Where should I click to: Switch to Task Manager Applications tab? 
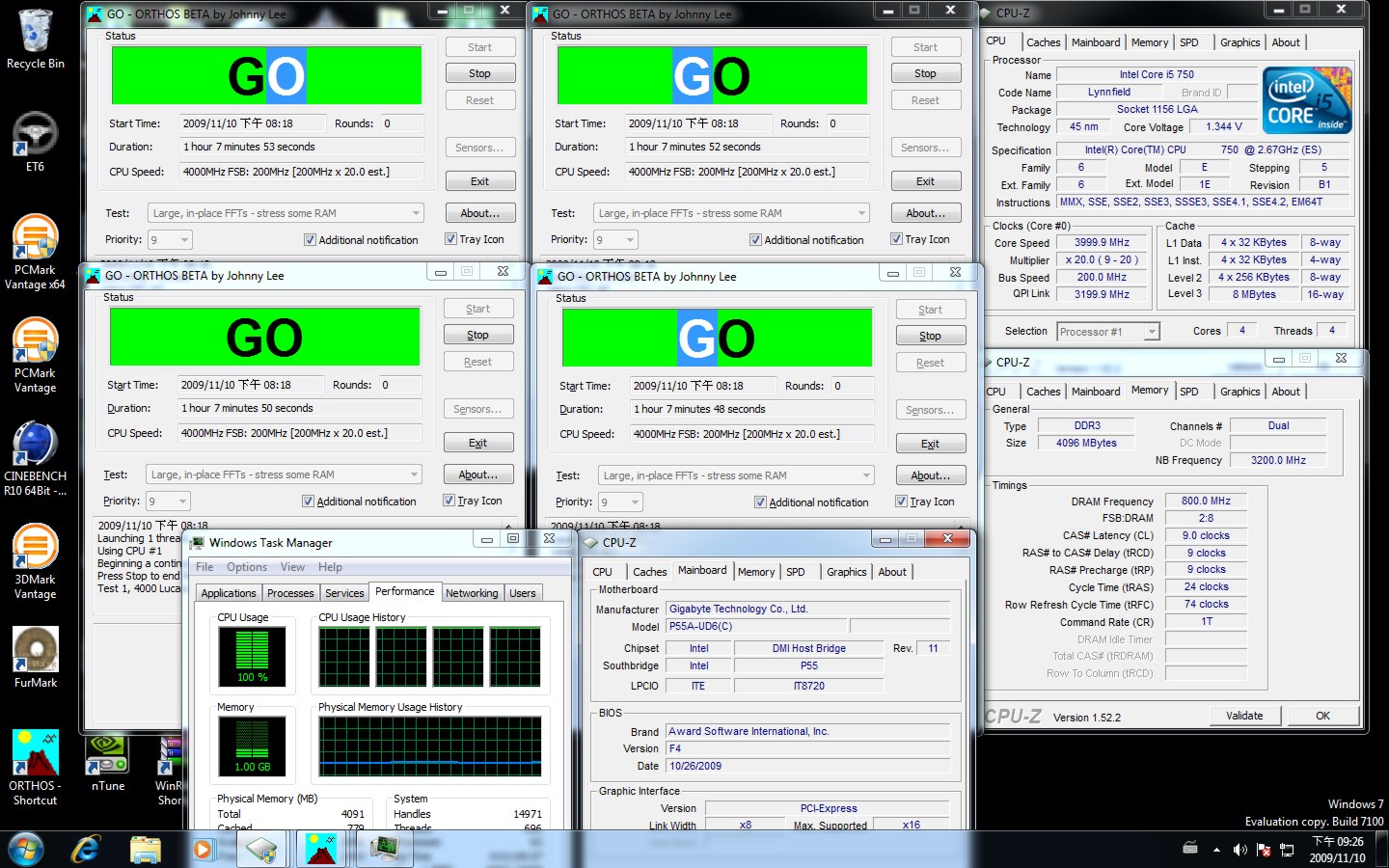tap(229, 593)
